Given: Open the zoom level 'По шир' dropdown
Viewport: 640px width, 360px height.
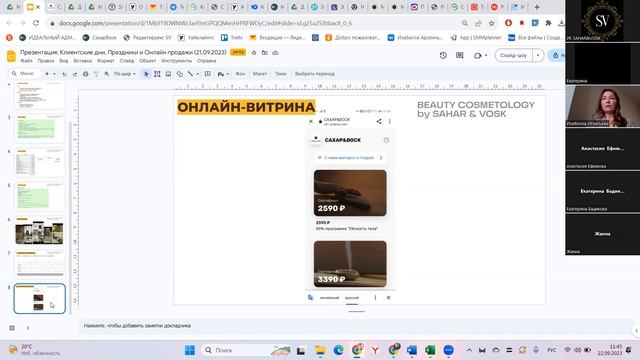Looking at the screenshot, I should (124, 74).
